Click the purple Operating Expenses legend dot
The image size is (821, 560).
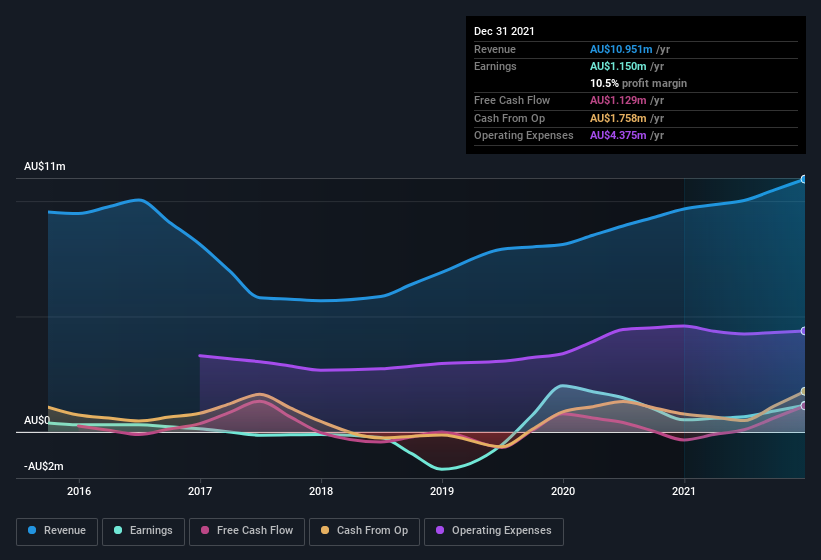(439, 530)
